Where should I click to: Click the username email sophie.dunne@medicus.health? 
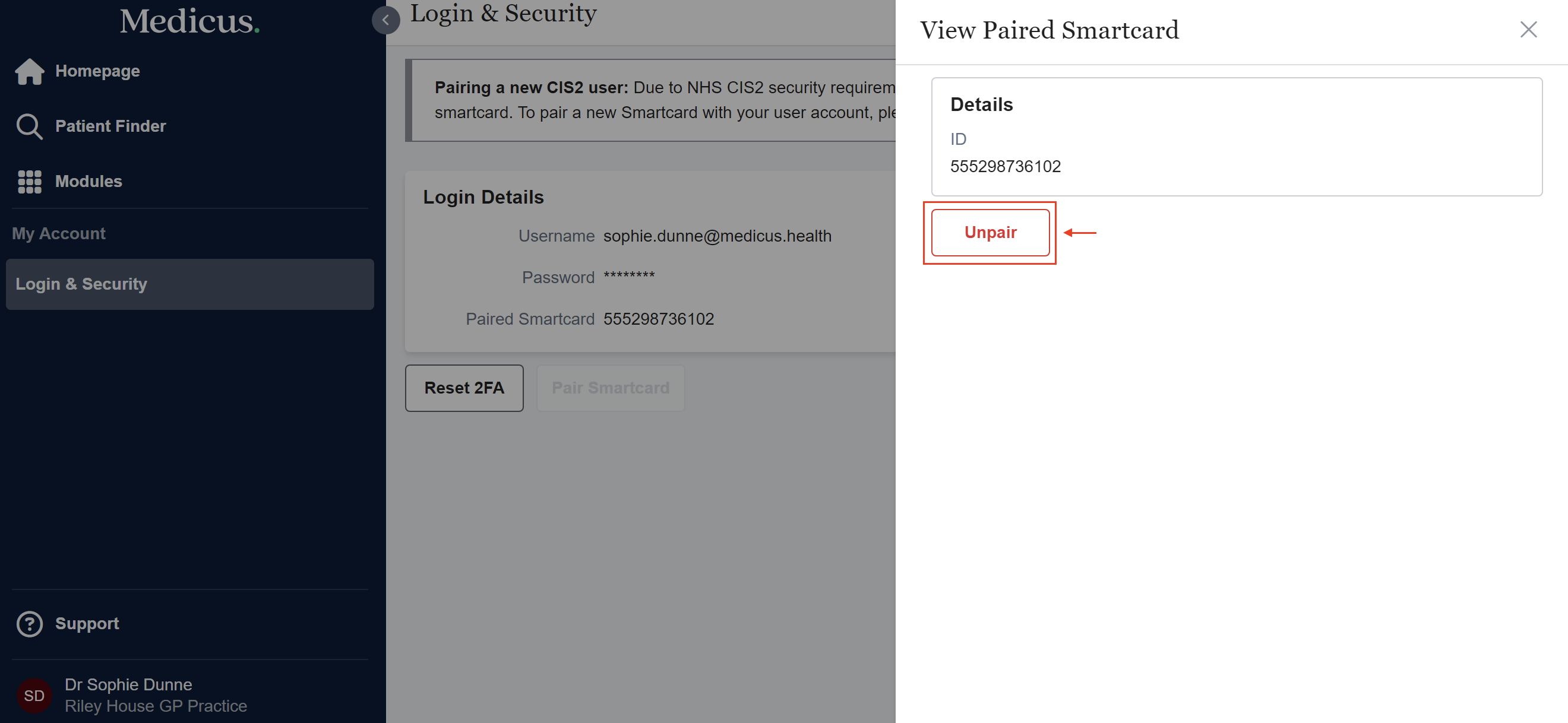(x=716, y=236)
